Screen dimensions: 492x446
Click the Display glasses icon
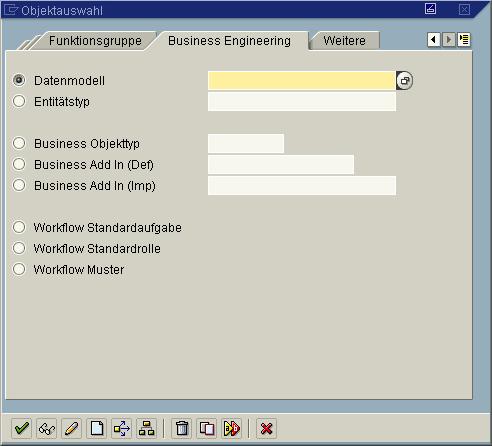[47, 428]
